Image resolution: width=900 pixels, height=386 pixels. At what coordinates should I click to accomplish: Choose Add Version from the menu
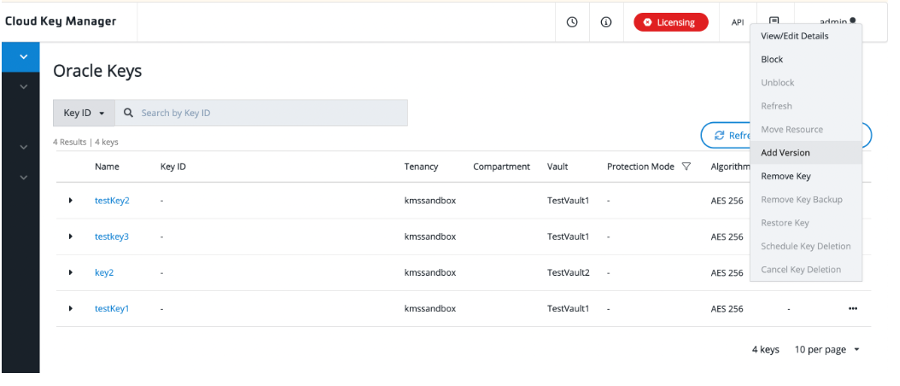pos(805,153)
